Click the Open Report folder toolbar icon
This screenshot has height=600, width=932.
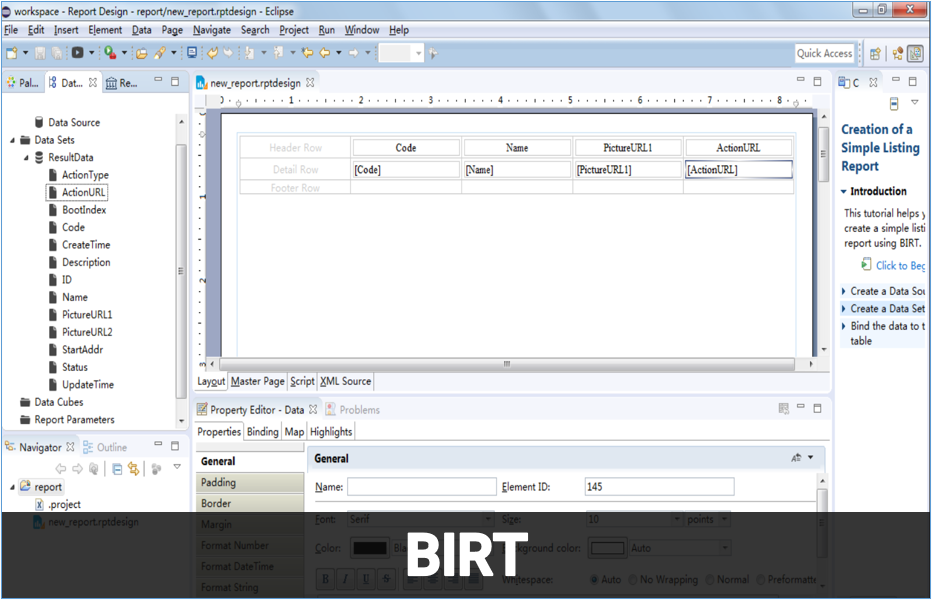(x=141, y=53)
